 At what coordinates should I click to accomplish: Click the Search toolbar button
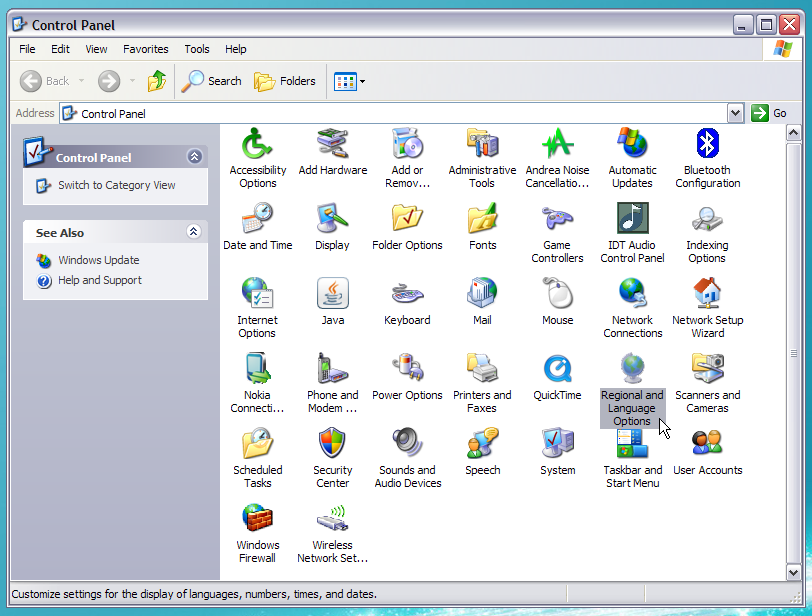[211, 81]
